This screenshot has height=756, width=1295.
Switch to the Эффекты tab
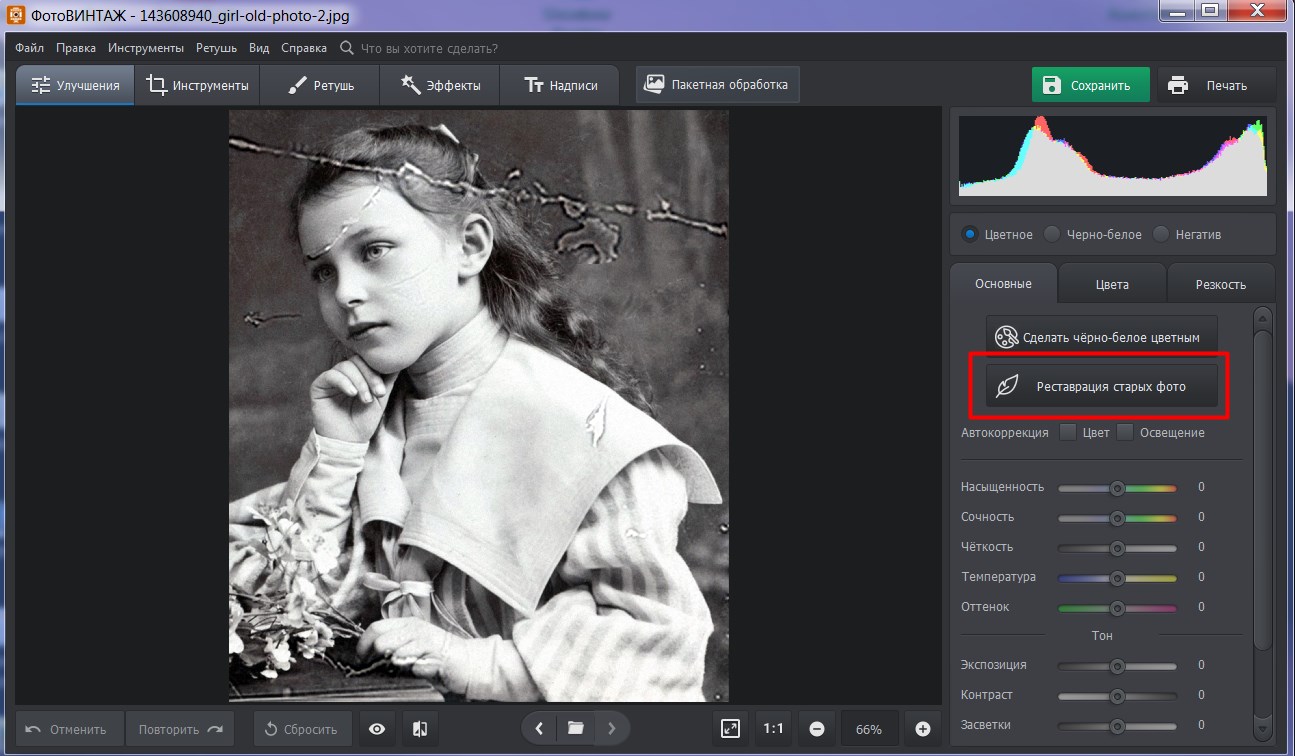click(x=440, y=85)
